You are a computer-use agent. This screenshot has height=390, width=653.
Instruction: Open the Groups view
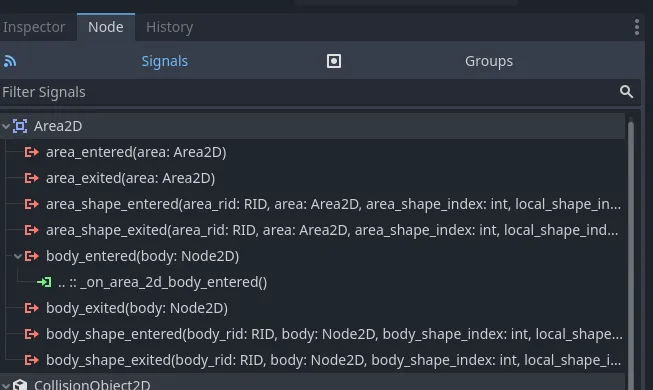click(x=489, y=61)
